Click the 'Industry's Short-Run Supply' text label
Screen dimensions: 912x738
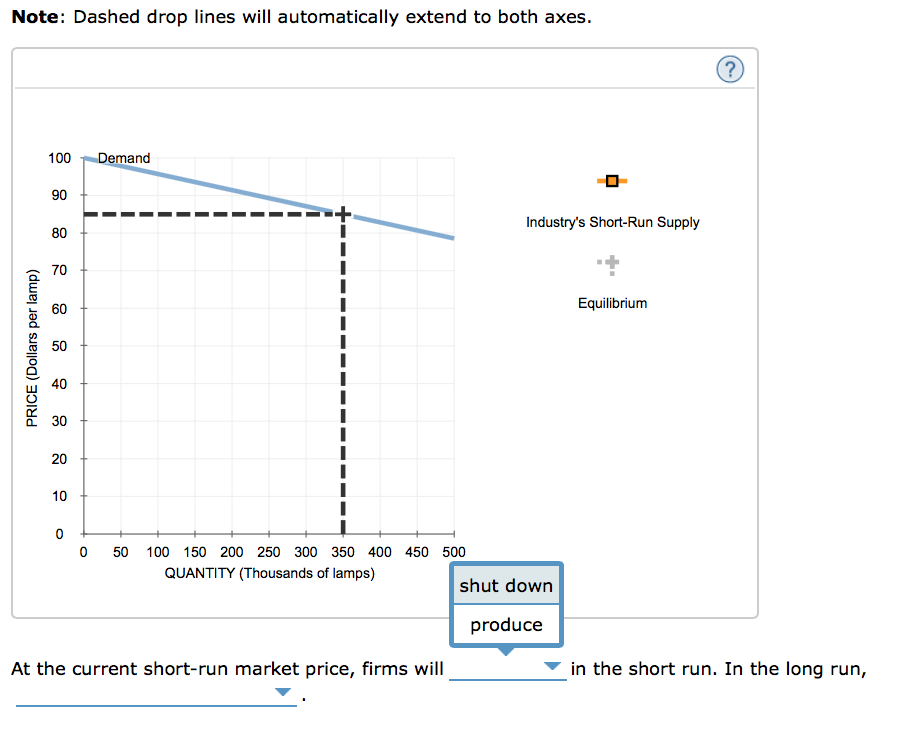pyautogui.click(x=612, y=222)
